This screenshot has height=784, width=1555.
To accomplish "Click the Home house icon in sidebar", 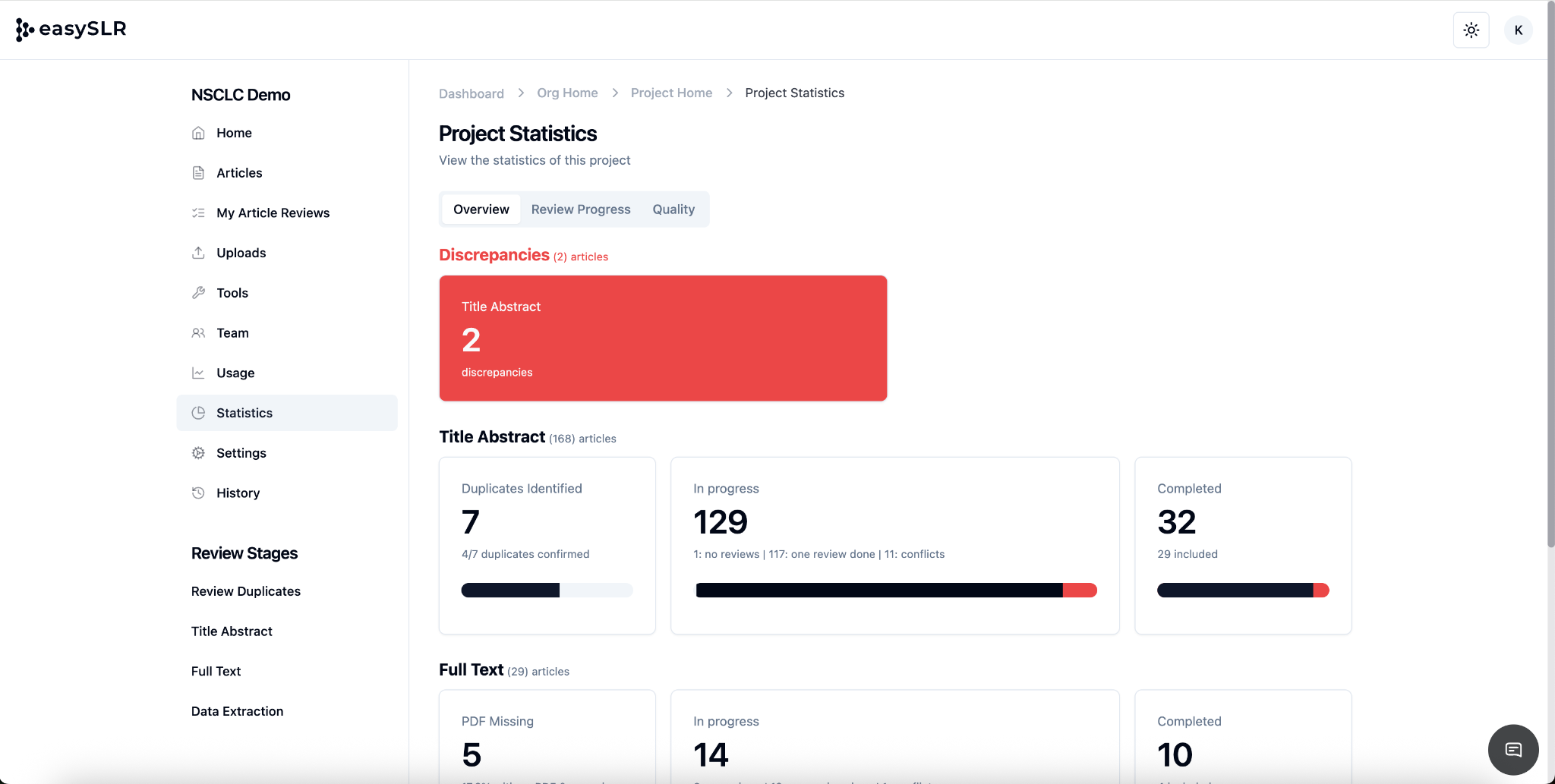I will pyautogui.click(x=198, y=133).
